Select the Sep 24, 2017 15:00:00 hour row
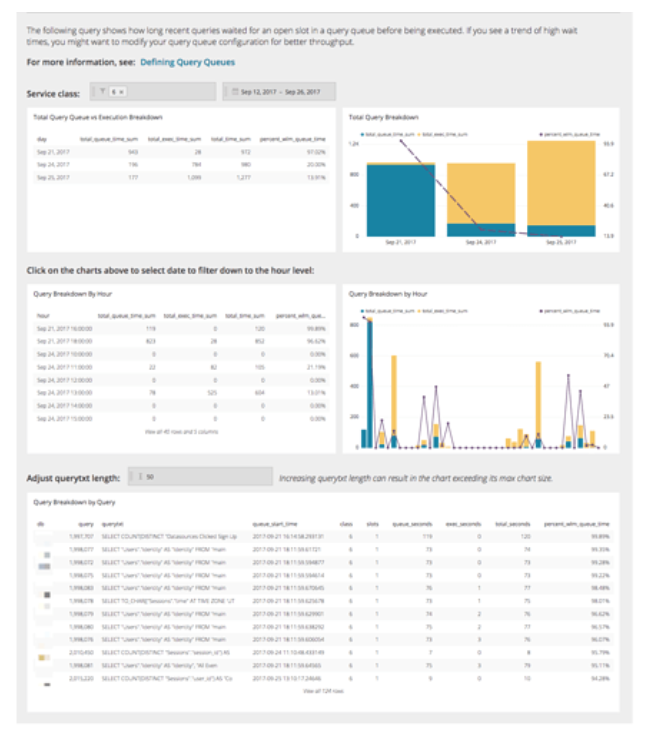 tap(181, 418)
